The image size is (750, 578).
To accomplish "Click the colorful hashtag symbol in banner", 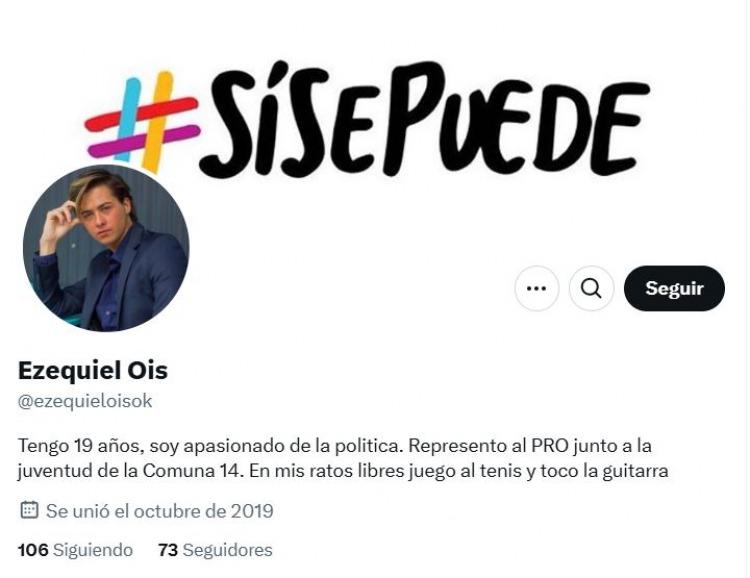I will (x=142, y=122).
